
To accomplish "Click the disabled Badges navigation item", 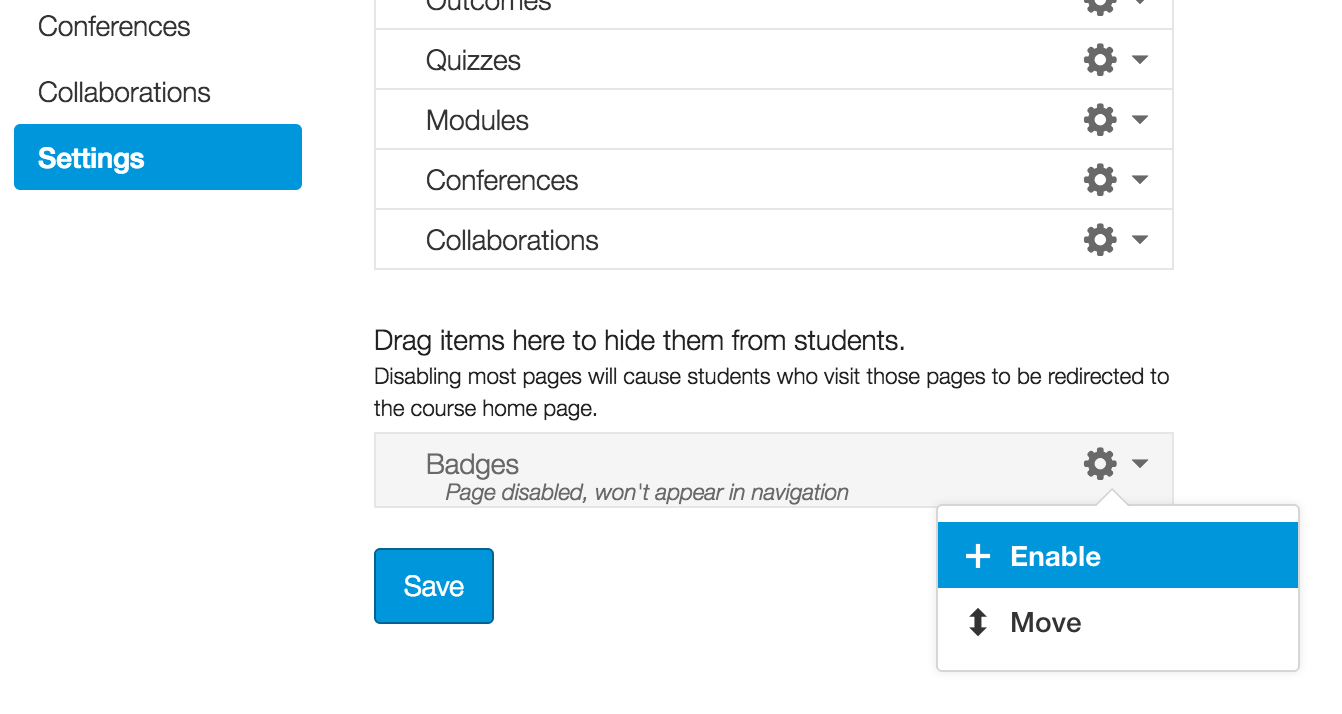I will [472, 464].
